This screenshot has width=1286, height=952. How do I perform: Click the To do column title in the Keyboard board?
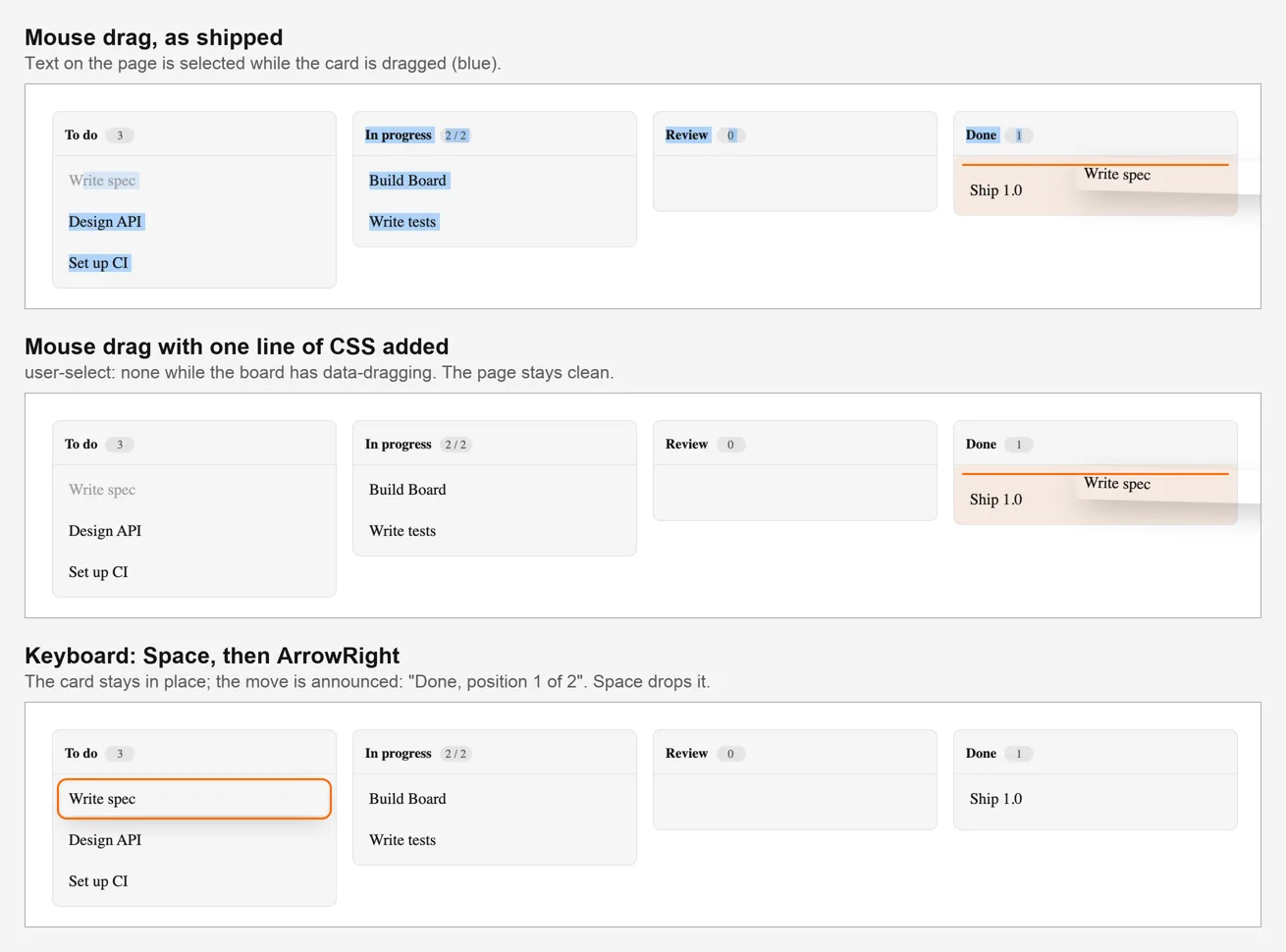[81, 754]
